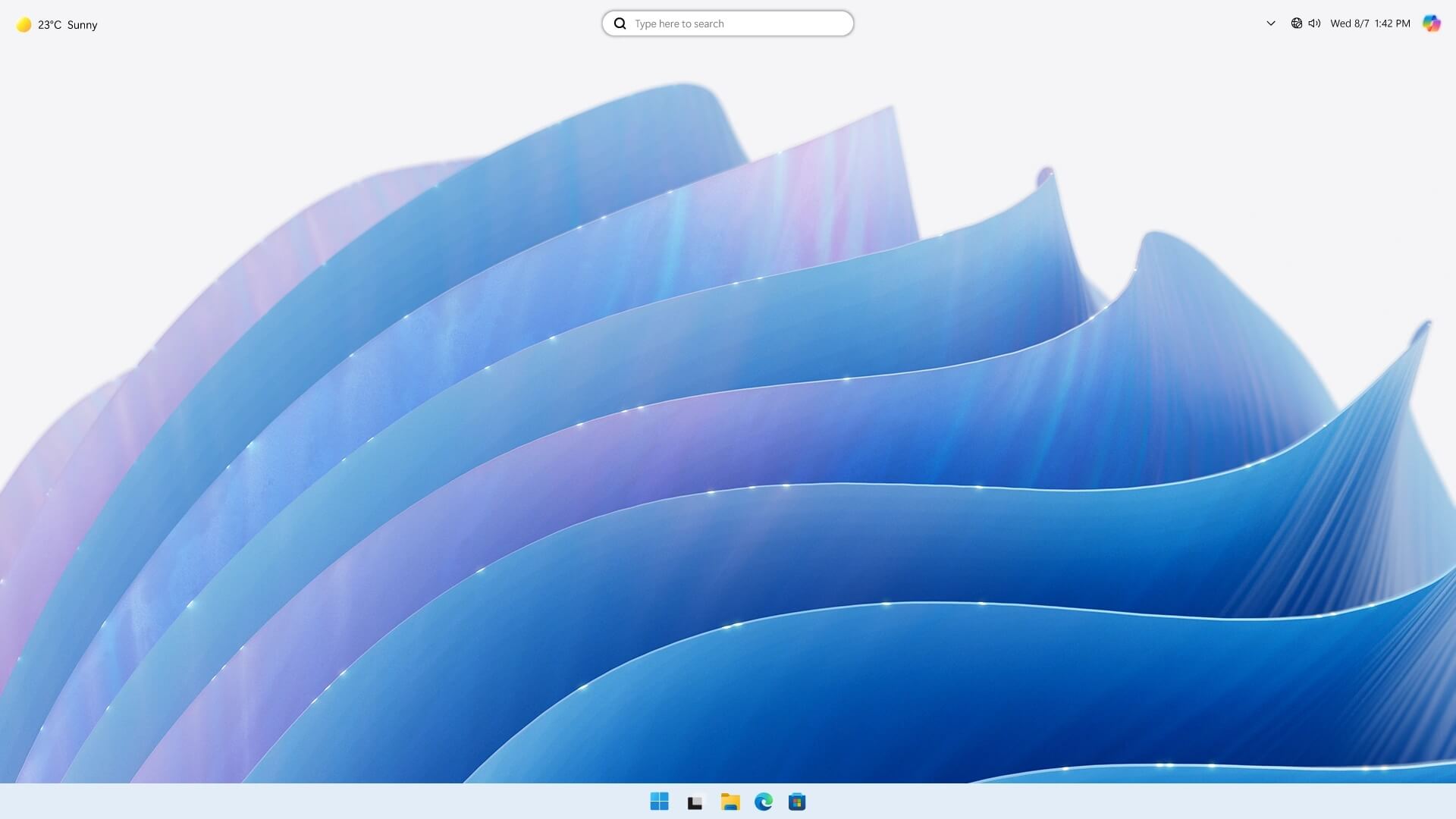The height and width of the screenshot is (819, 1456).
Task: Open Task View from the taskbar
Action: 695,802
